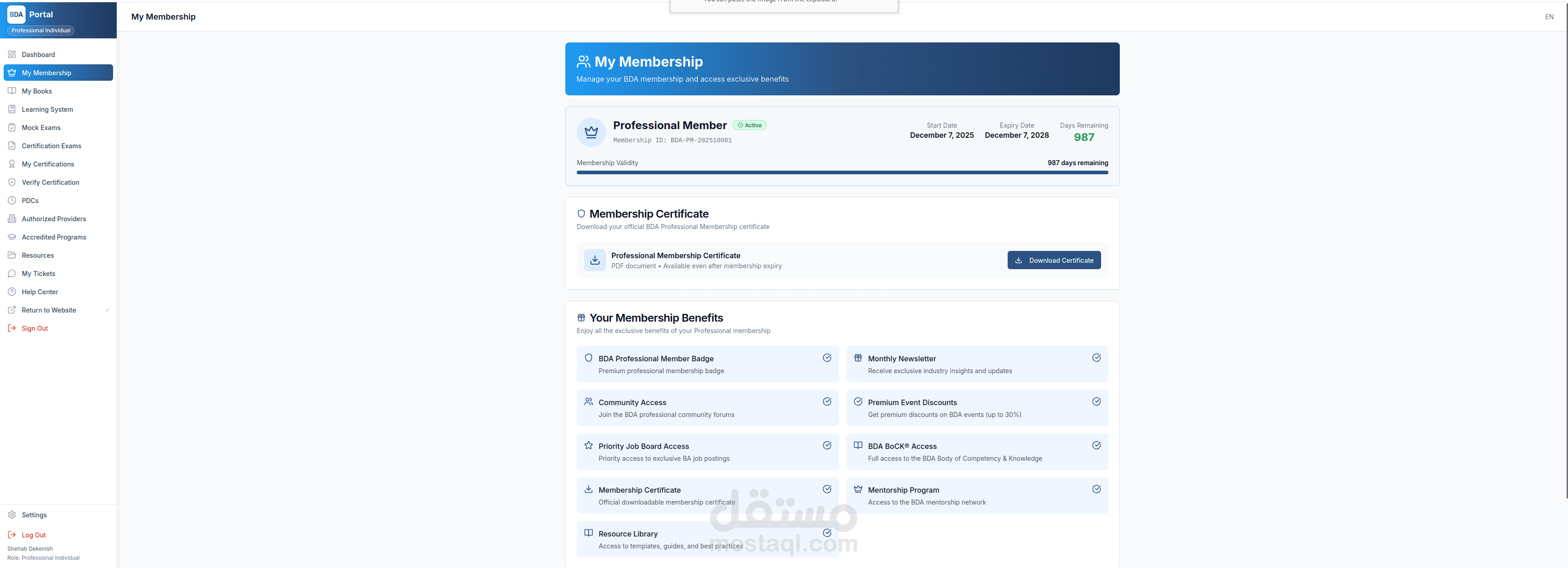Viewport: 1568px width, 568px height.
Task: Click the shield icon next to Membership Certificate heading
Action: click(x=581, y=214)
